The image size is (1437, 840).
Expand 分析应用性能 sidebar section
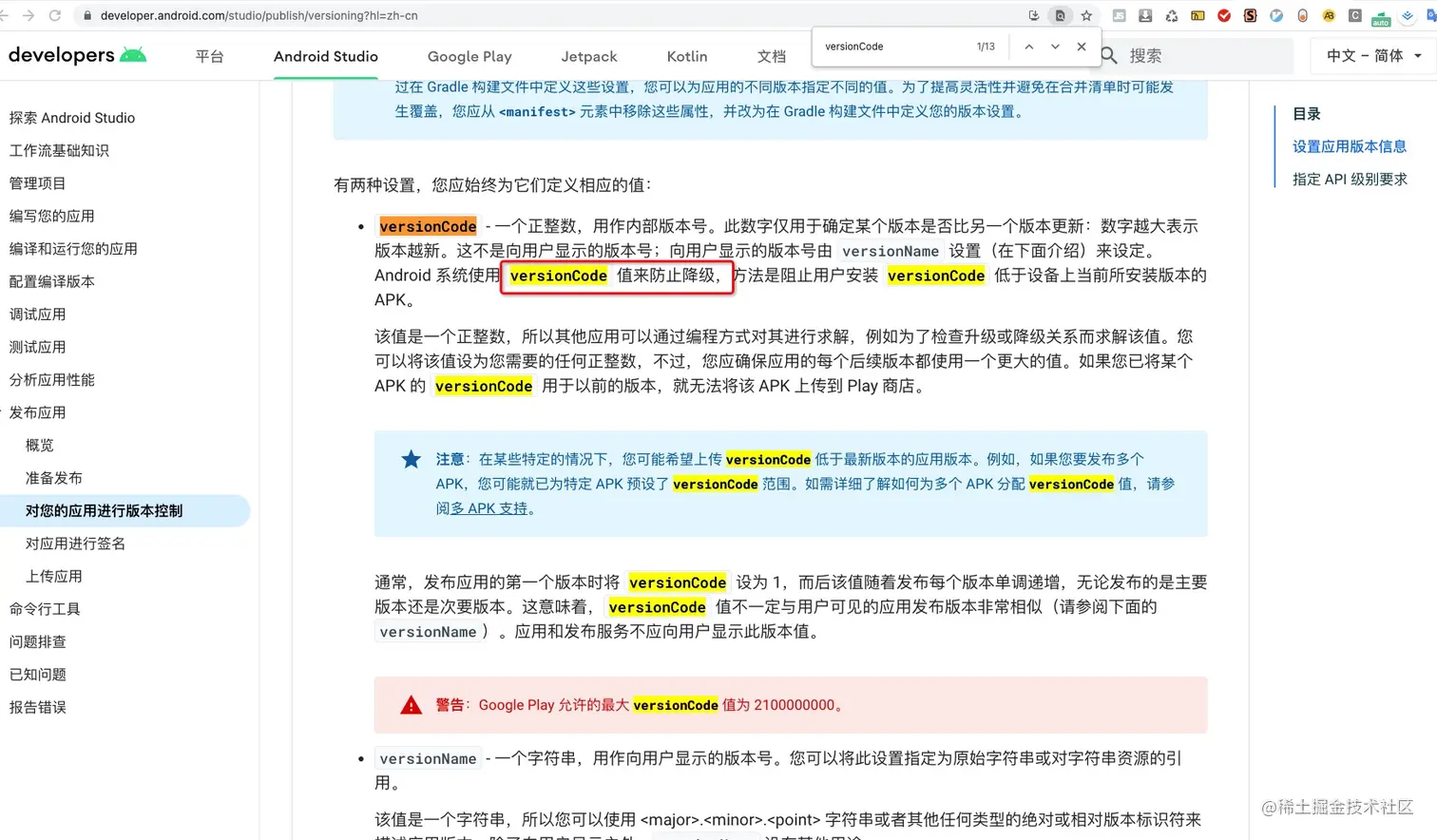click(51, 380)
